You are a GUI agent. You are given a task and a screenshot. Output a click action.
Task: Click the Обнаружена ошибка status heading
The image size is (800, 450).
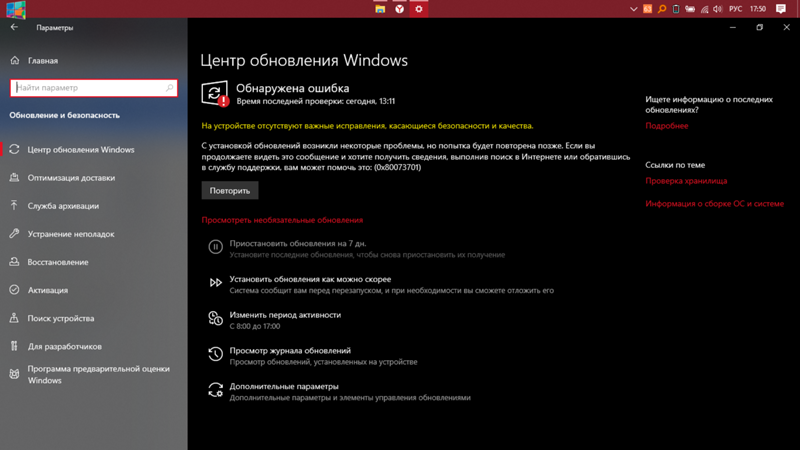point(293,88)
